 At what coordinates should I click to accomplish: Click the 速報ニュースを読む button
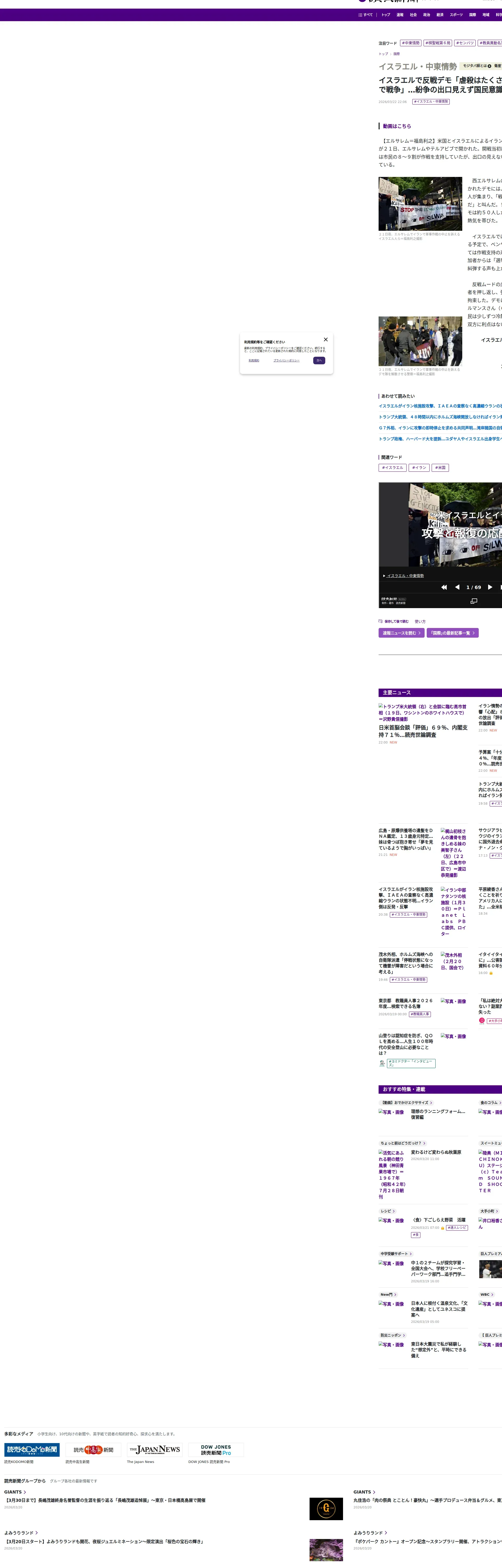(x=402, y=633)
